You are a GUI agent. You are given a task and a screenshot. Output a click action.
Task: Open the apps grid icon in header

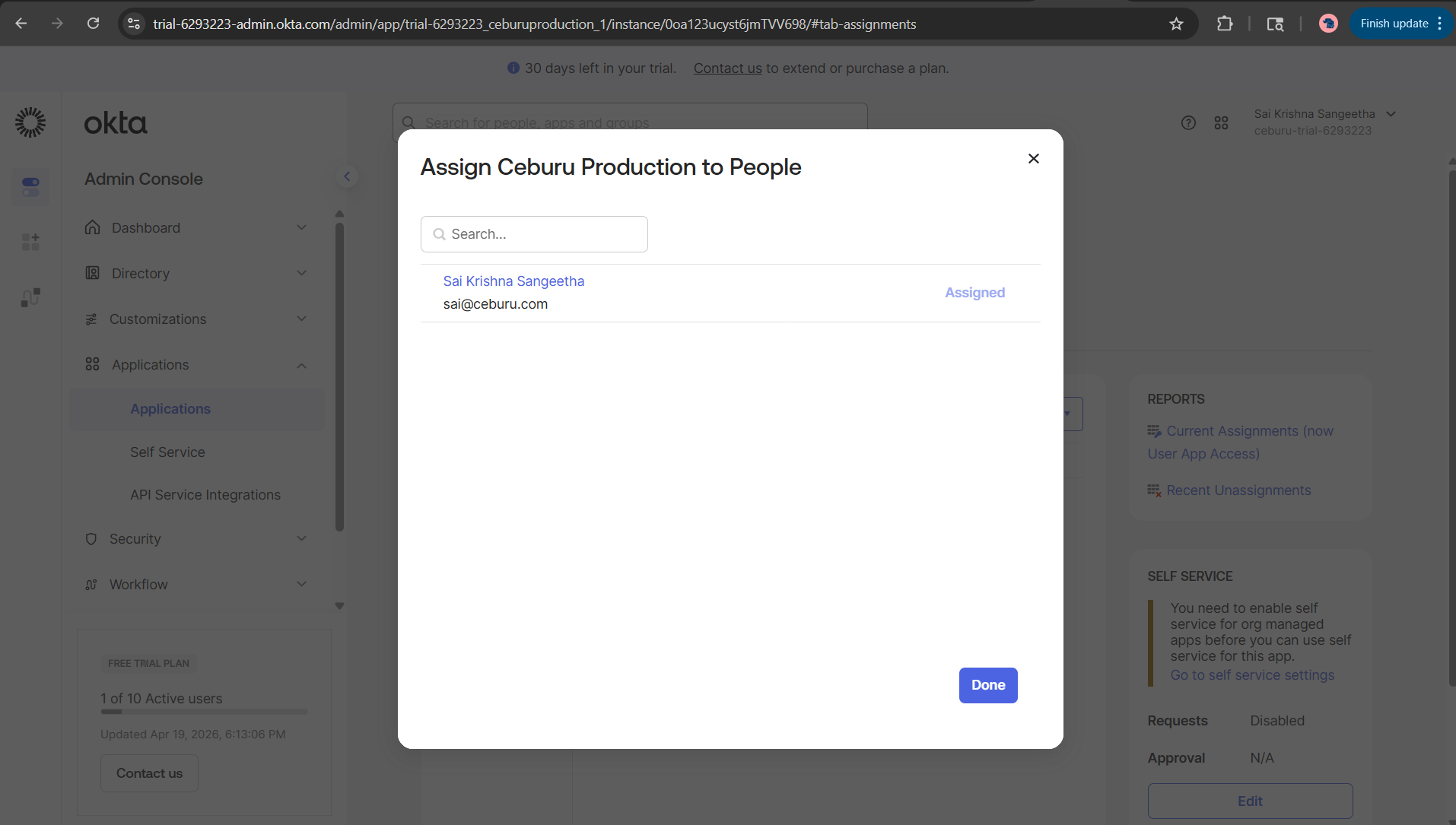pos(1222,122)
